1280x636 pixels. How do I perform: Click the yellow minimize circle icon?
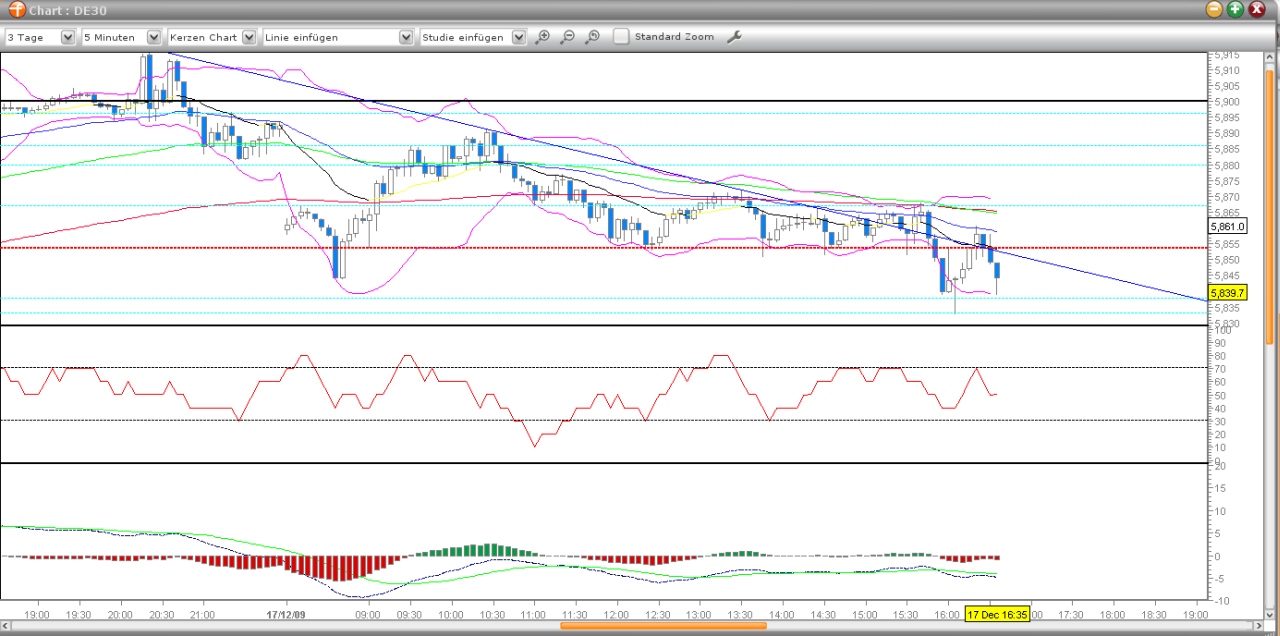click(1213, 9)
